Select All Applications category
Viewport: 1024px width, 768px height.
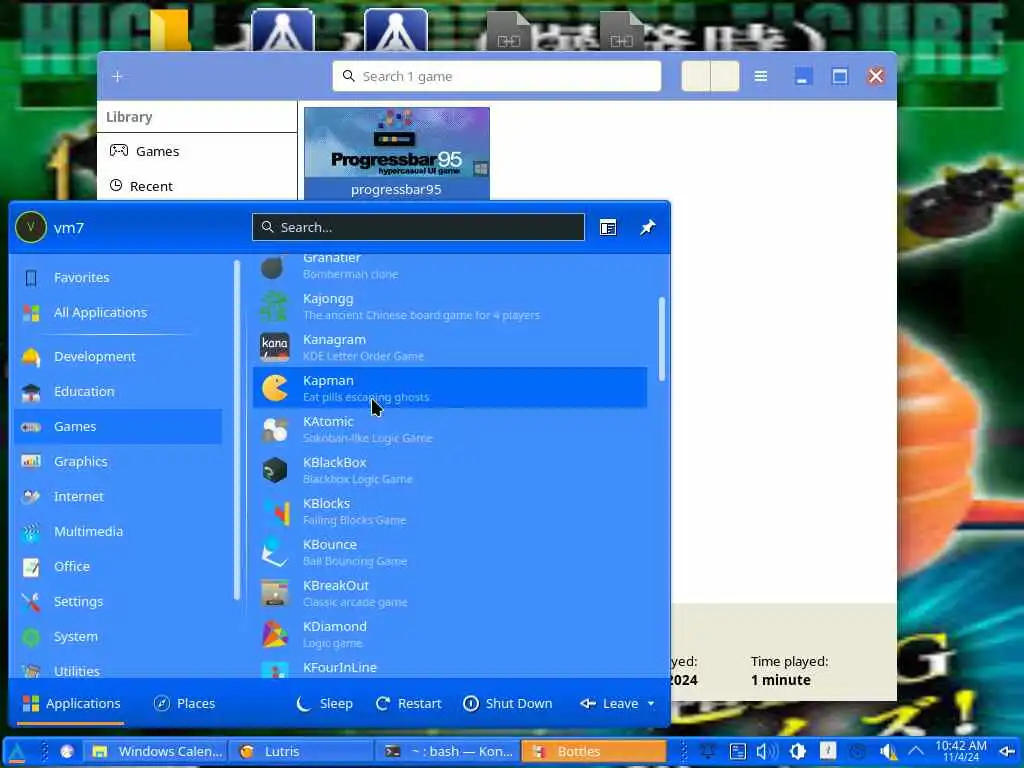118,312
